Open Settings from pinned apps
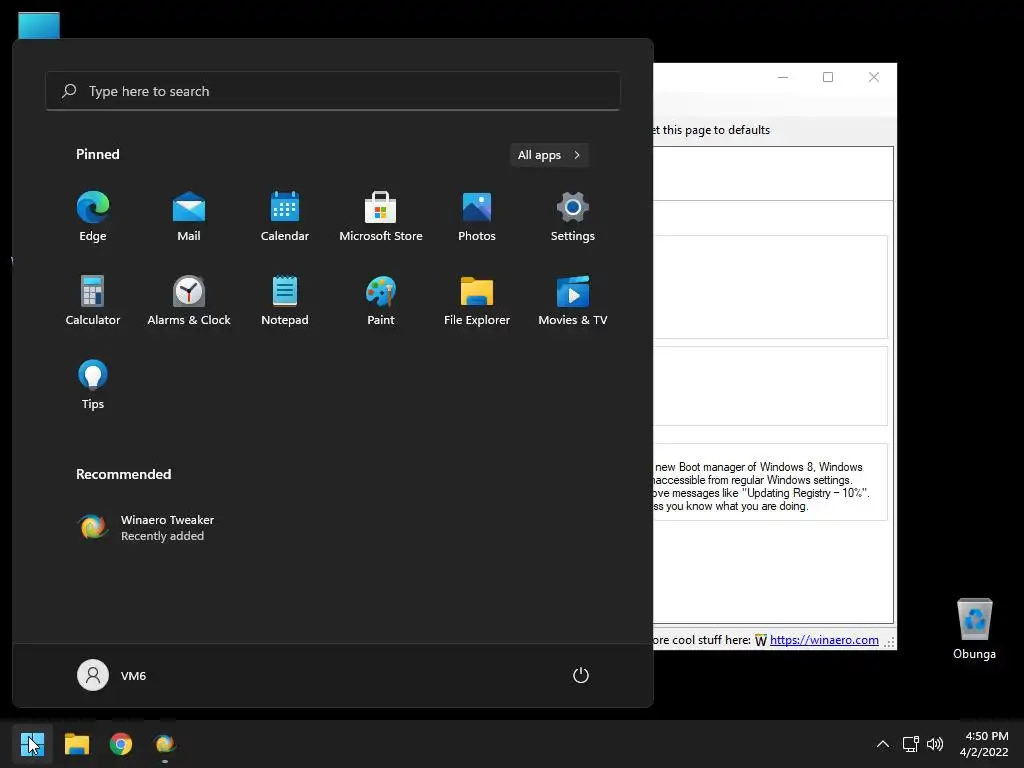 [x=573, y=217]
